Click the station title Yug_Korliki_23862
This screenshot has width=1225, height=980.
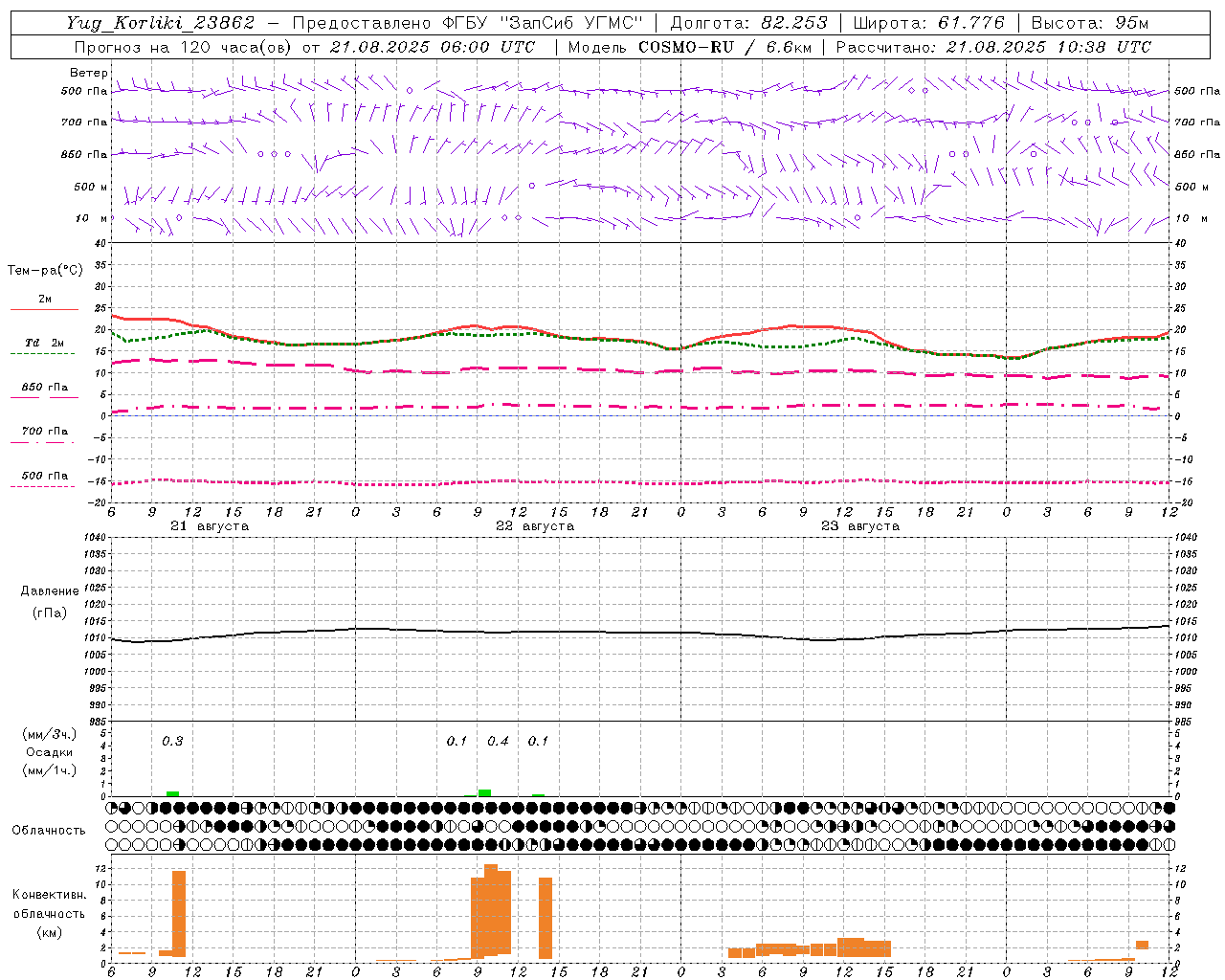161,23
